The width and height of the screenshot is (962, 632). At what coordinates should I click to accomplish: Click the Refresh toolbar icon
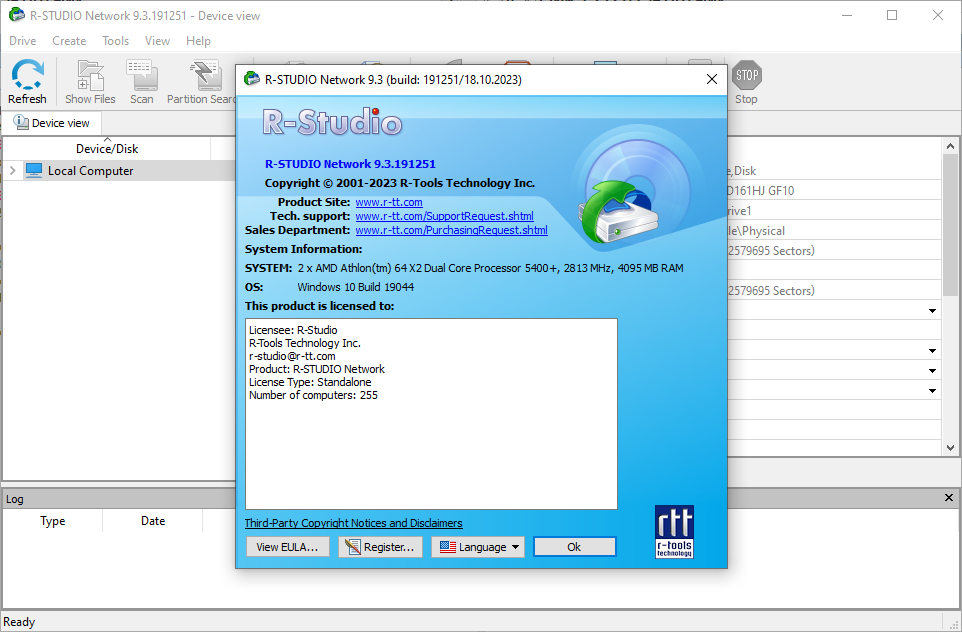click(28, 74)
